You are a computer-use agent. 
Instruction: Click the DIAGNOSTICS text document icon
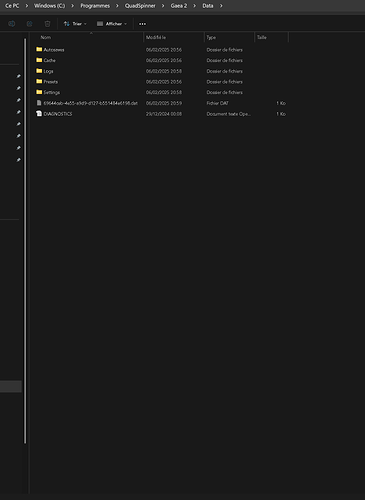[39, 114]
